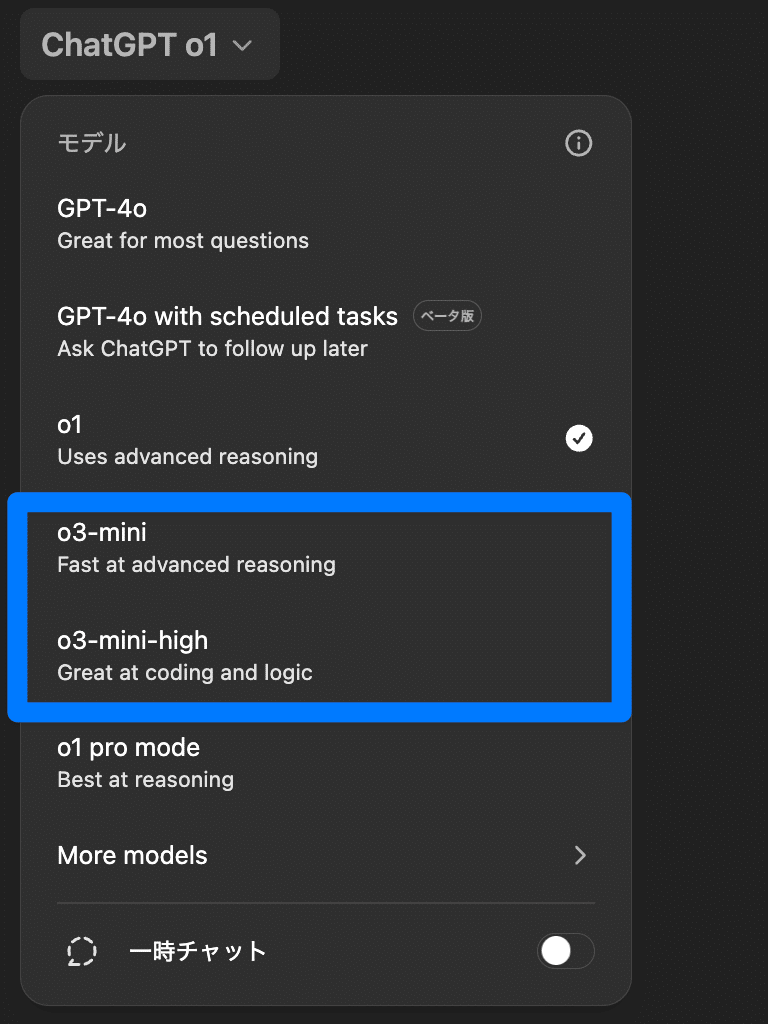Select o1 pro mode
Viewport: 768px width, 1024px height.
pos(128,748)
